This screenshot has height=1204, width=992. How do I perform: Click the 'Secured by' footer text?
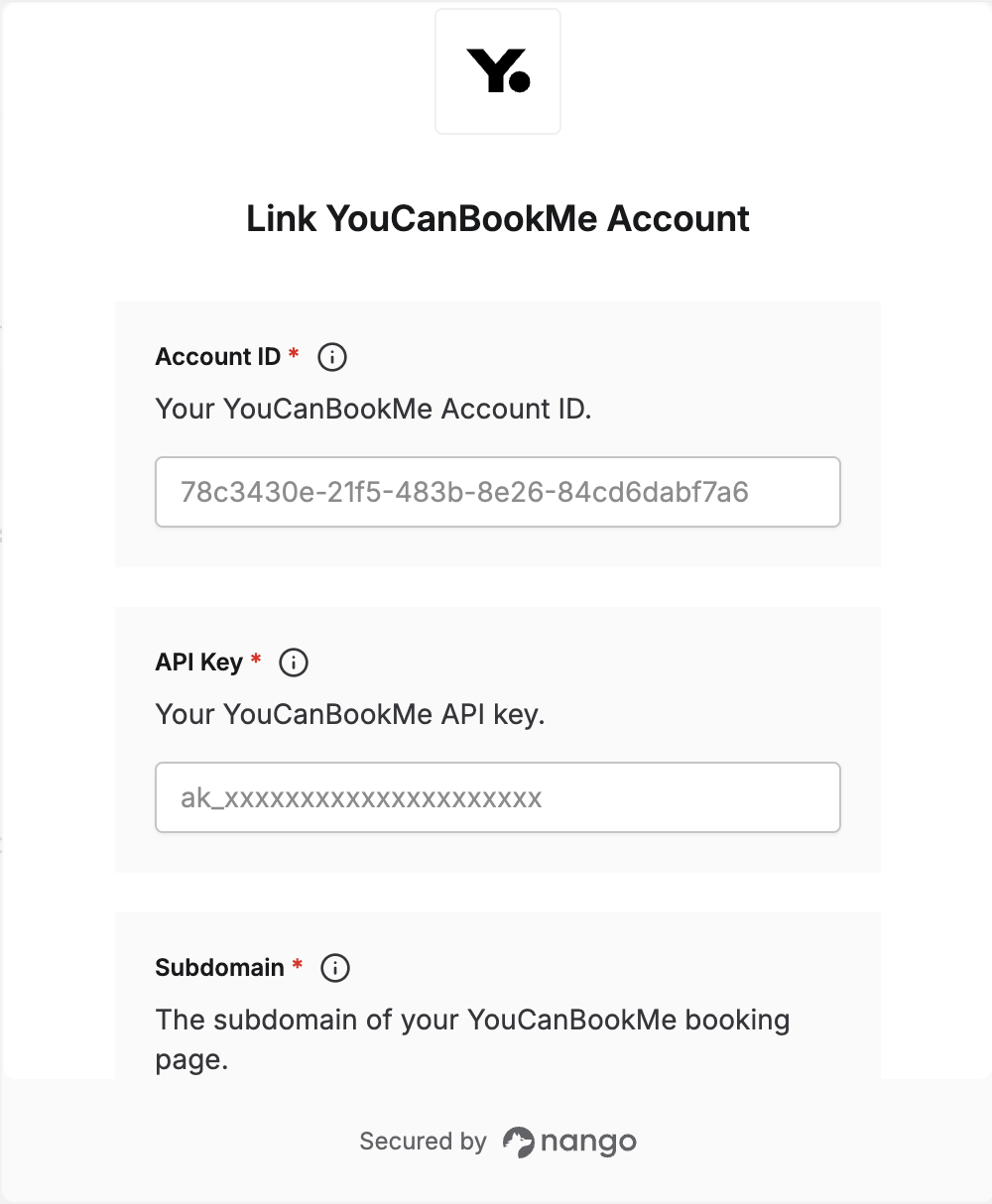click(424, 1142)
